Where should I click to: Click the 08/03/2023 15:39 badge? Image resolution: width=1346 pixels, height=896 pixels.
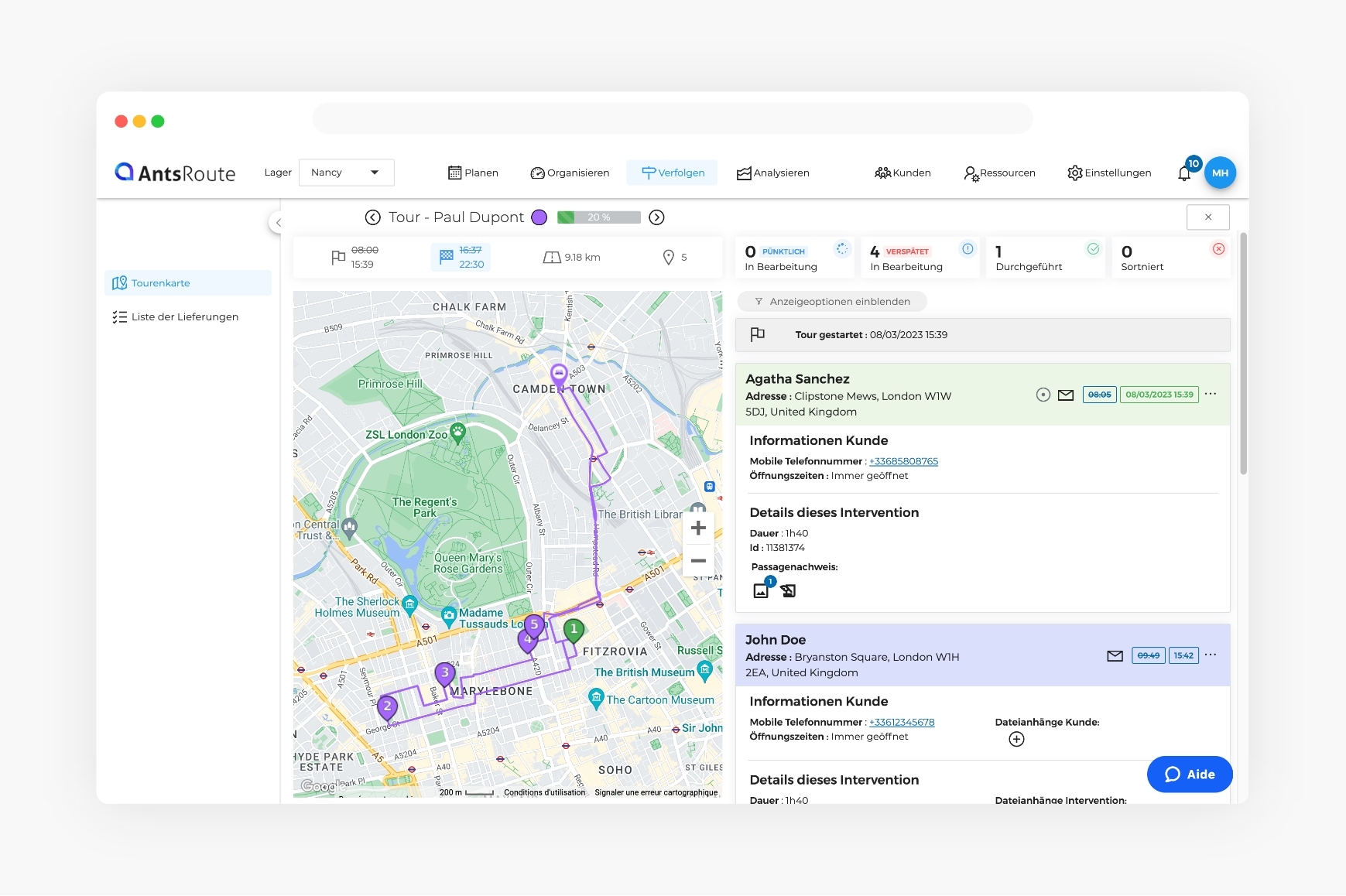click(x=1159, y=395)
